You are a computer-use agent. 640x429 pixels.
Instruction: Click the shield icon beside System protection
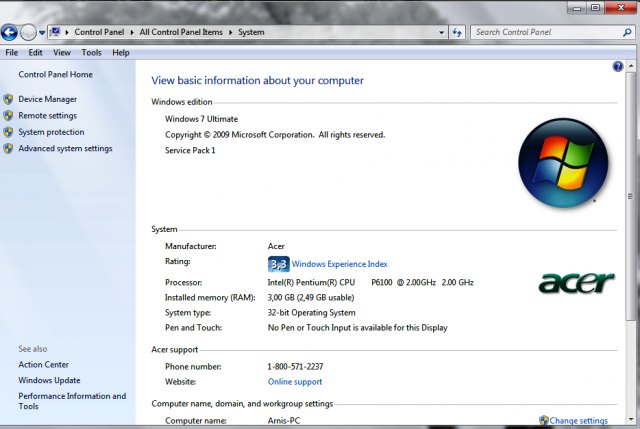coord(8,132)
